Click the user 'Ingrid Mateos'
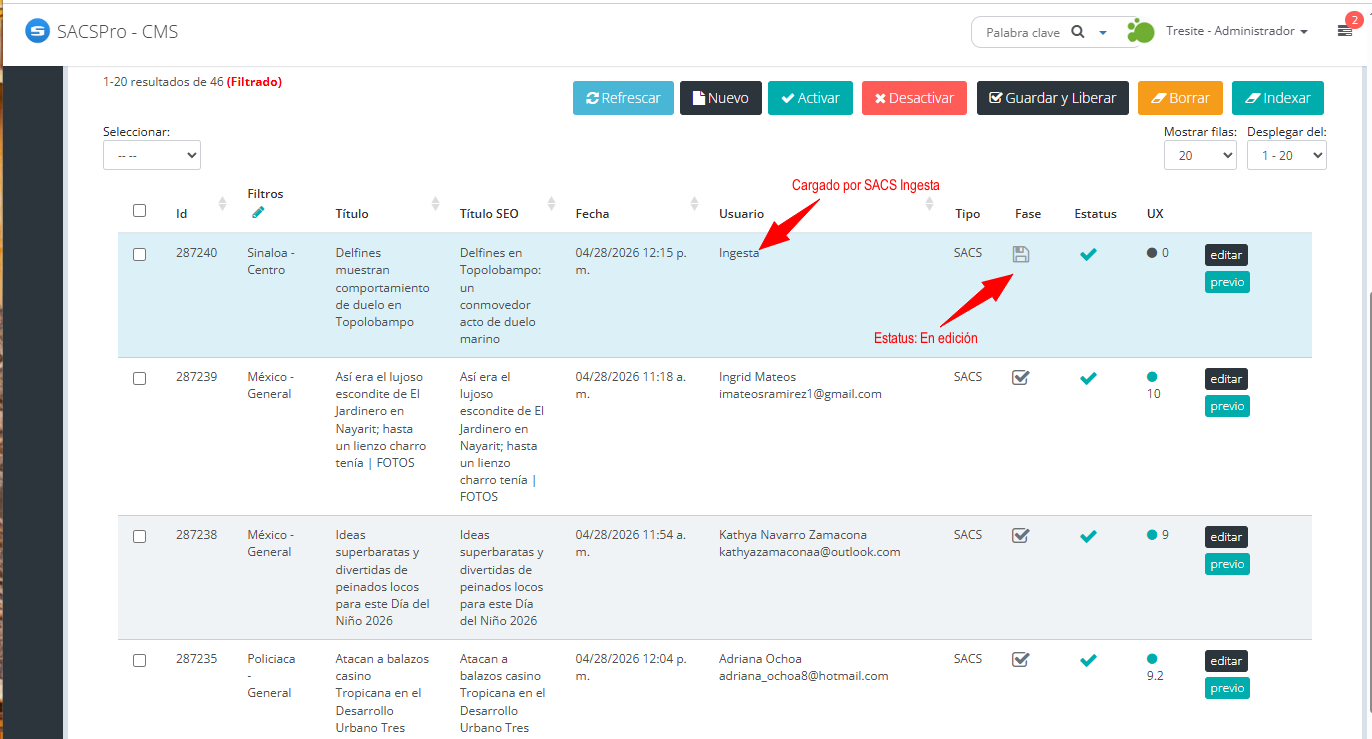Image resolution: width=1372 pixels, height=739 pixels. coord(757,377)
